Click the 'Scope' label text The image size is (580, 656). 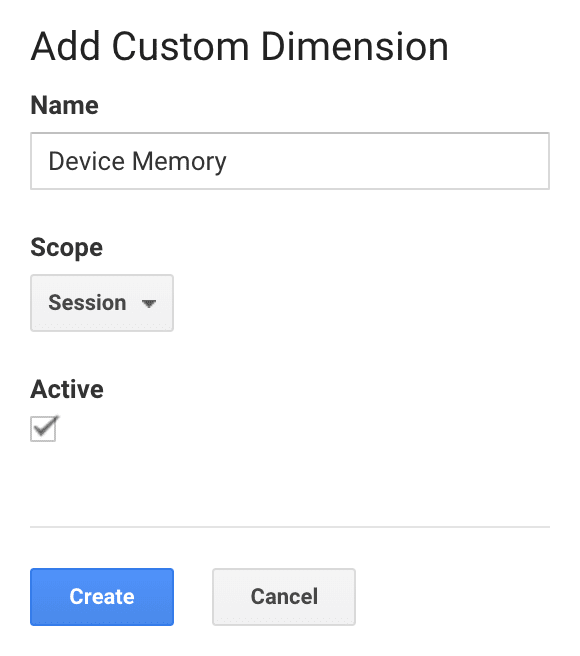pyautogui.click(x=67, y=248)
